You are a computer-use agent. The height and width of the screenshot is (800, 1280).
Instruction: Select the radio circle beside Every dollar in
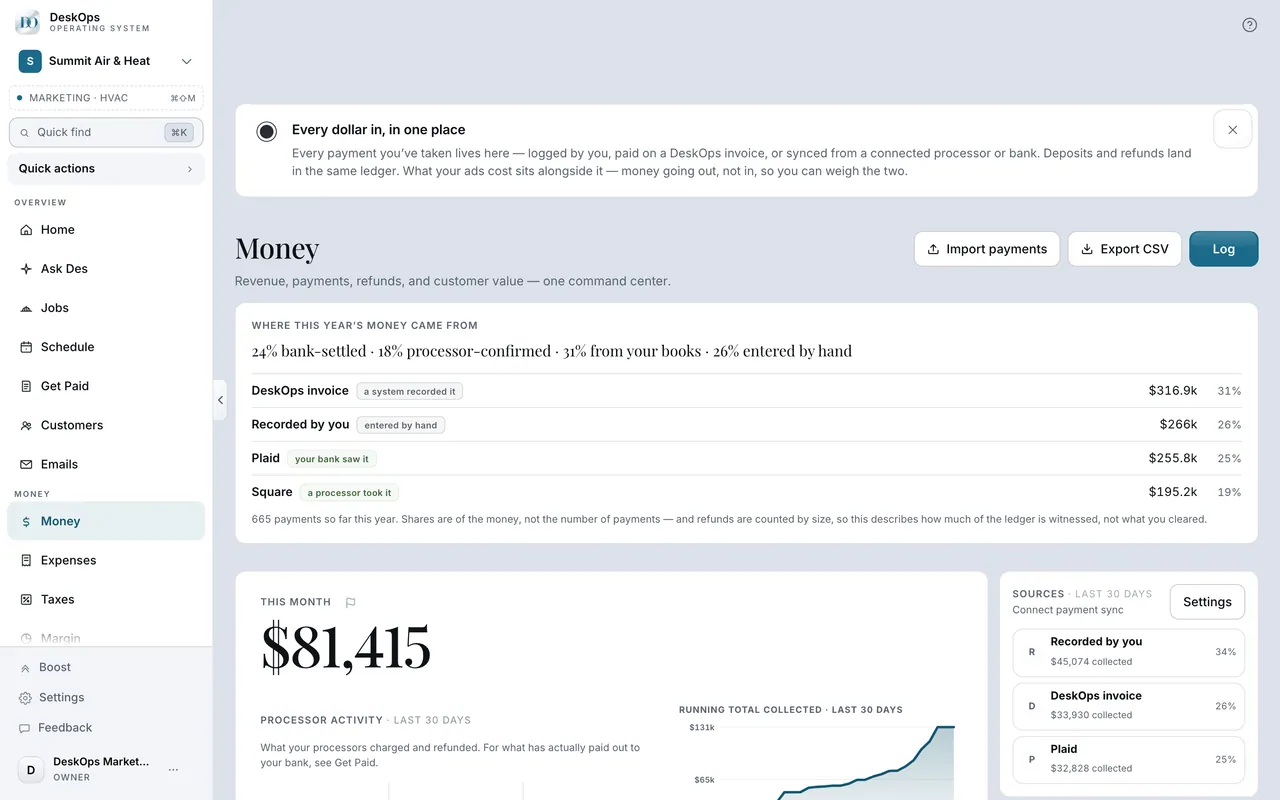266,131
